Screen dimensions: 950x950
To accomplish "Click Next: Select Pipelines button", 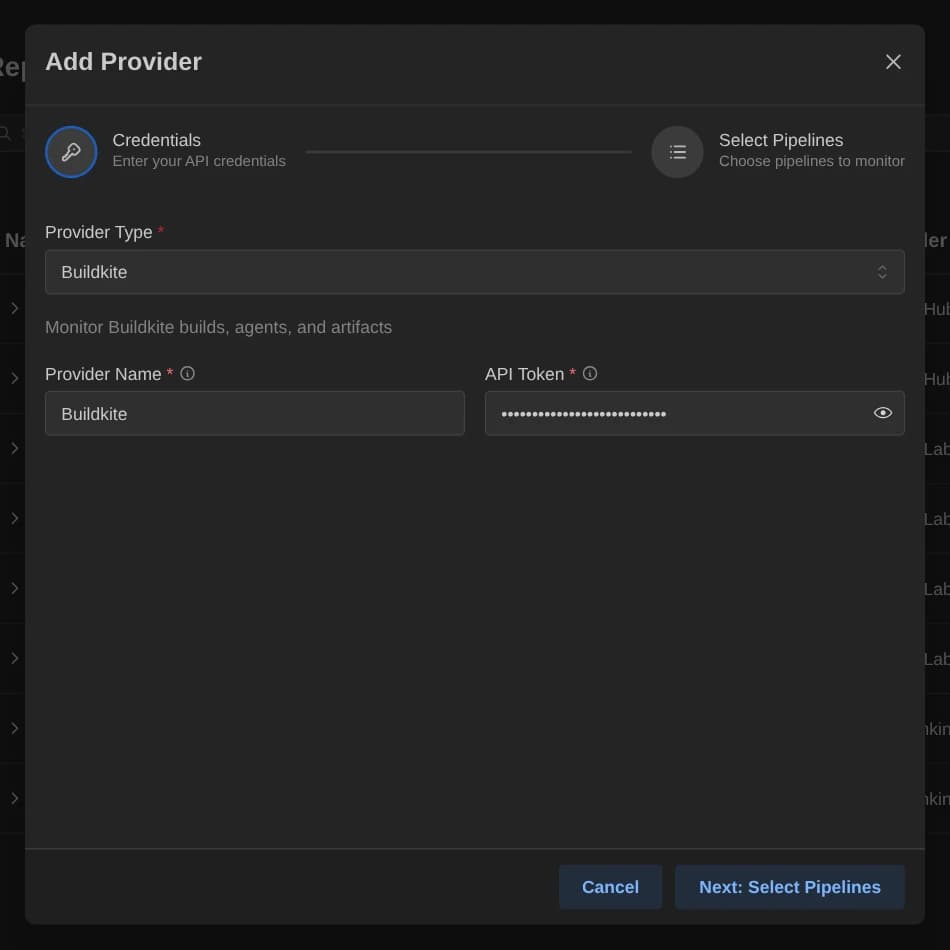I will pyautogui.click(x=789, y=886).
